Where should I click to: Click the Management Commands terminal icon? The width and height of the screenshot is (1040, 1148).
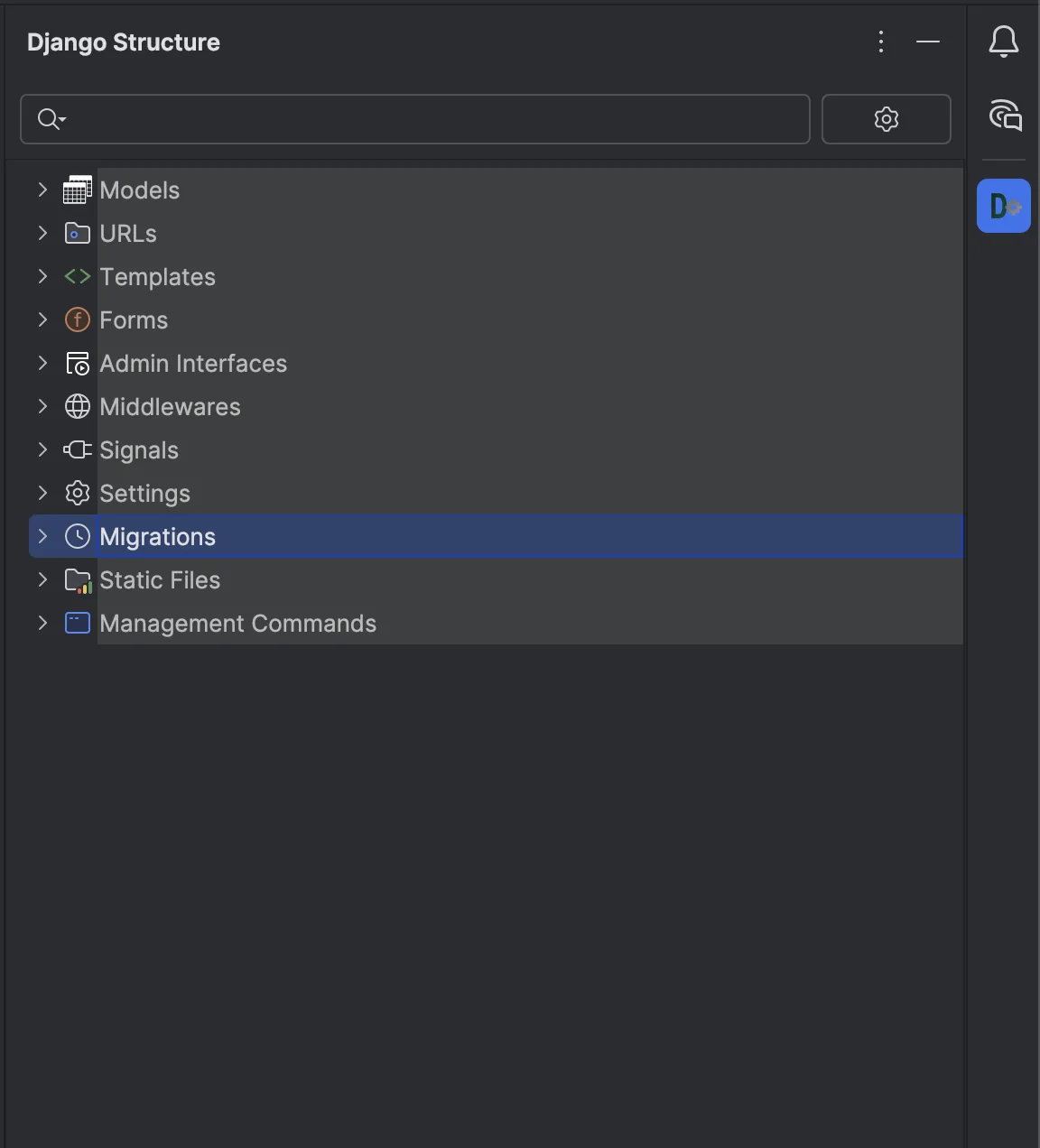[78, 623]
